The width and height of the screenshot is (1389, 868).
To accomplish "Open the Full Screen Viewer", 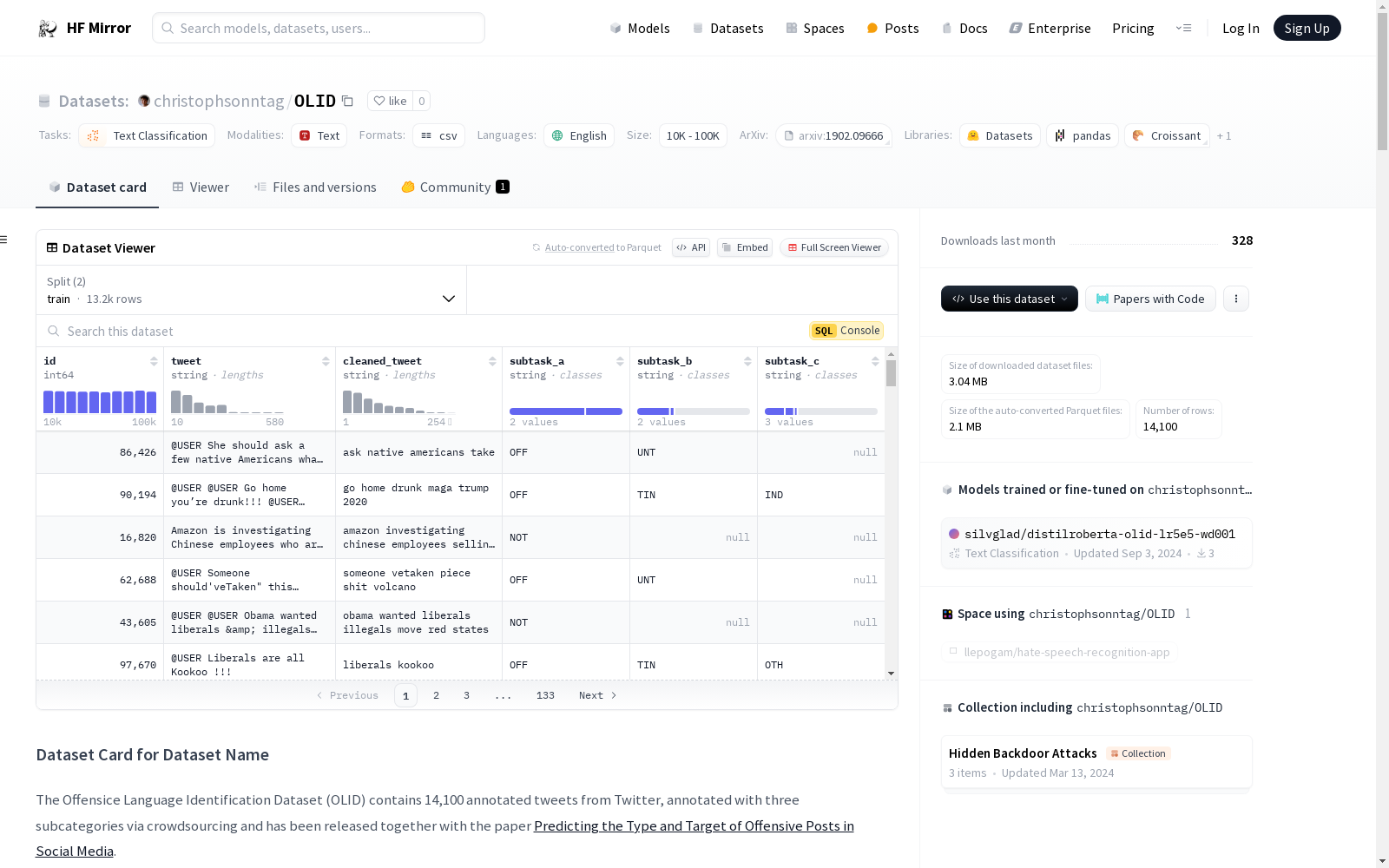I will pyautogui.click(x=834, y=247).
